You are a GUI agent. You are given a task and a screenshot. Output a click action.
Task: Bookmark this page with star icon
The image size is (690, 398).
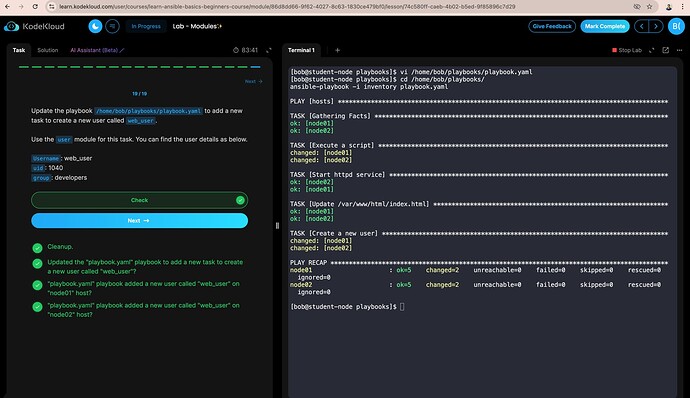coord(650,7)
